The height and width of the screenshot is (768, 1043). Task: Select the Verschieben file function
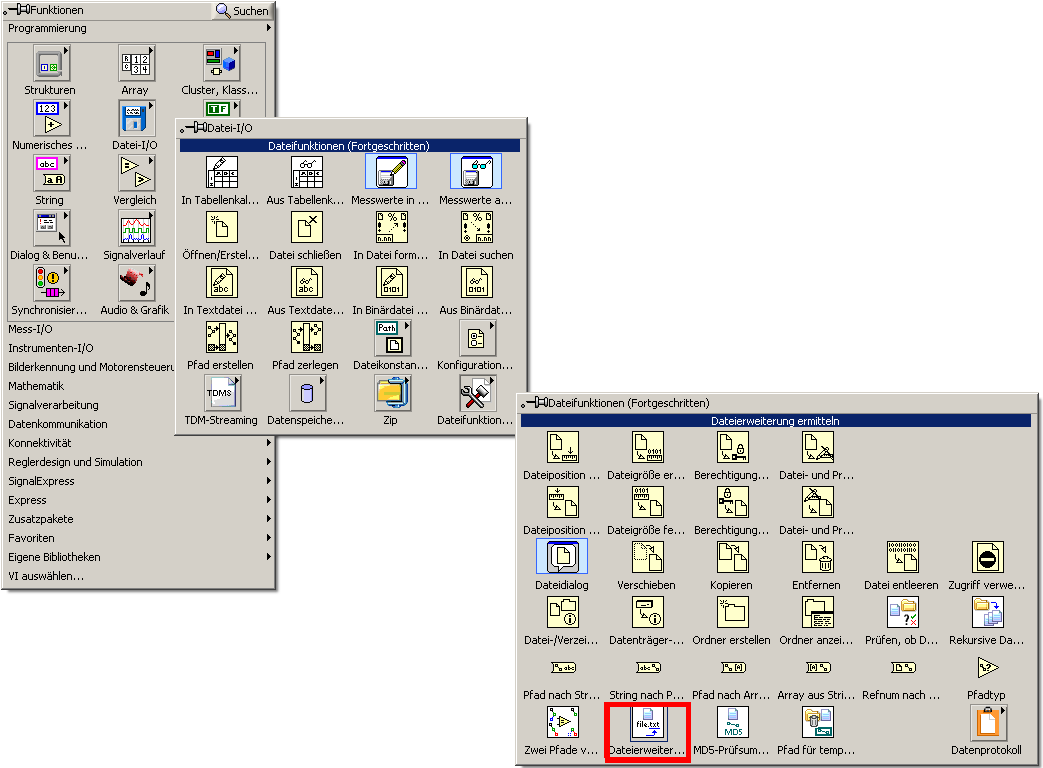pos(647,557)
